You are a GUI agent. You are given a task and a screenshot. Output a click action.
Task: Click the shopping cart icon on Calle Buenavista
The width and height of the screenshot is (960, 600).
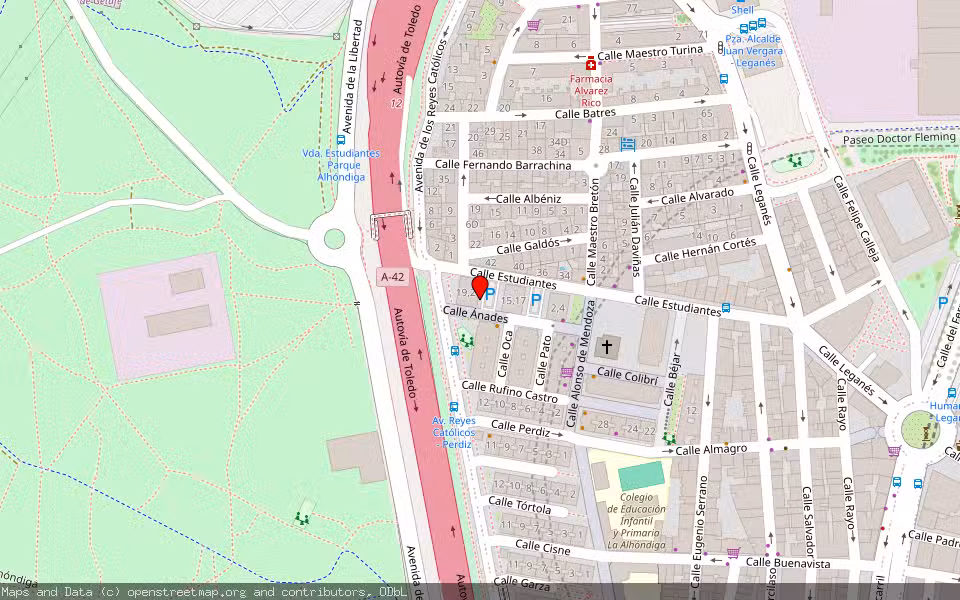tap(733, 553)
